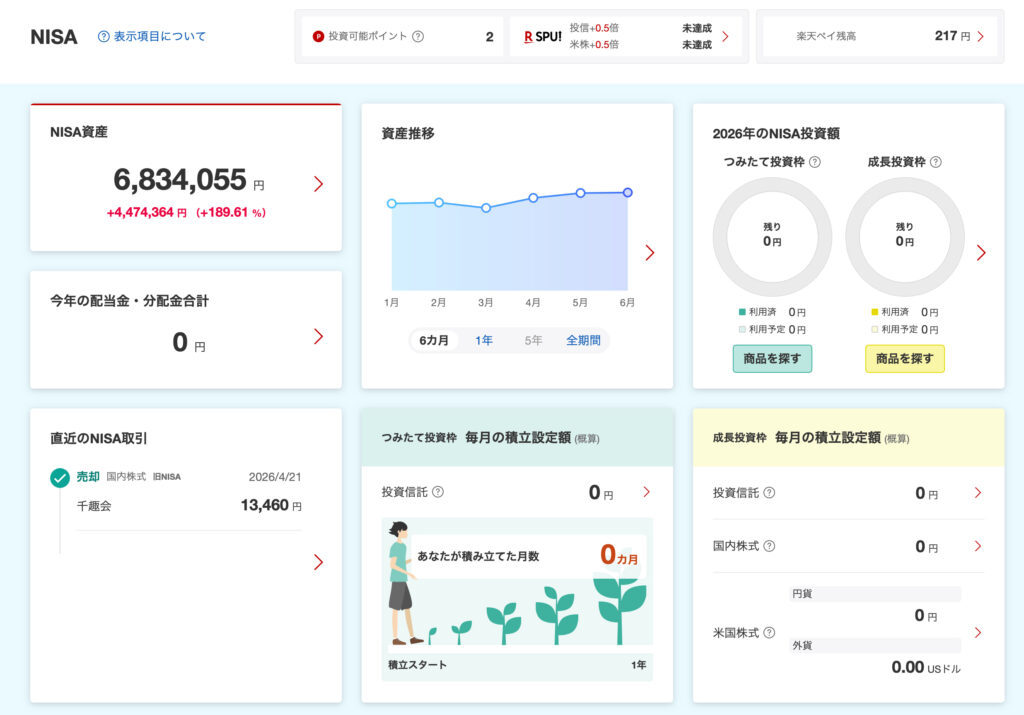
Task: Click yellow 利用済 legend swatch
Action: click(874, 312)
